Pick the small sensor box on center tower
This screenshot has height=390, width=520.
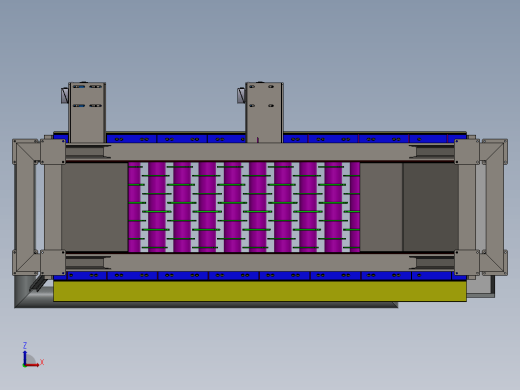pyautogui.click(x=241, y=95)
